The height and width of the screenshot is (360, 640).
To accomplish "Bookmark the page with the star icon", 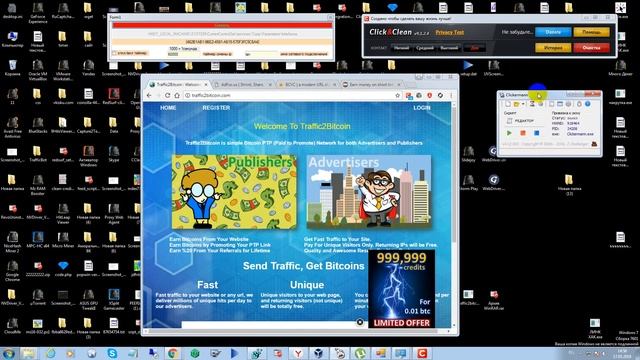I will tap(397, 96).
